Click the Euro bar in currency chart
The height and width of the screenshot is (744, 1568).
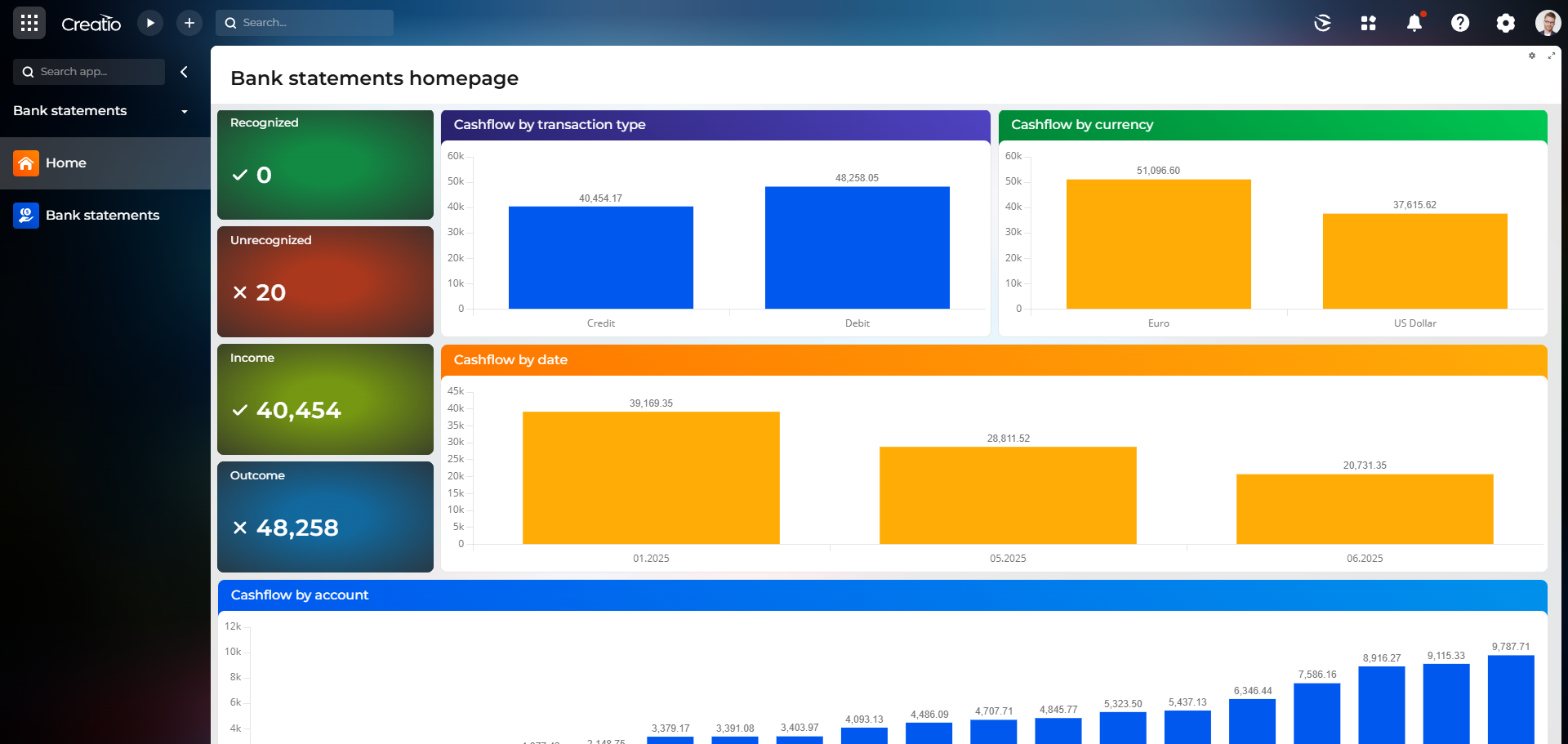point(1159,244)
